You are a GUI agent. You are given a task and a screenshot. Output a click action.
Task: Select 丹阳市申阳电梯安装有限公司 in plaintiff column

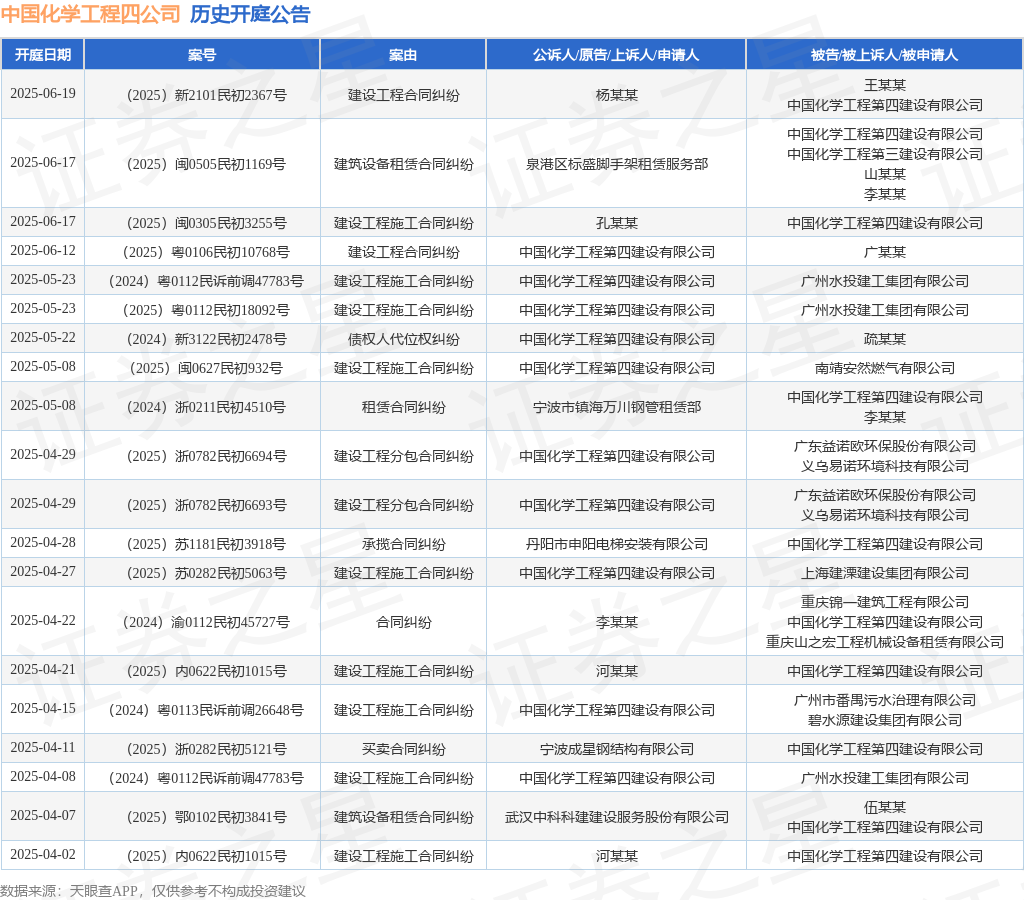pyautogui.click(x=616, y=544)
